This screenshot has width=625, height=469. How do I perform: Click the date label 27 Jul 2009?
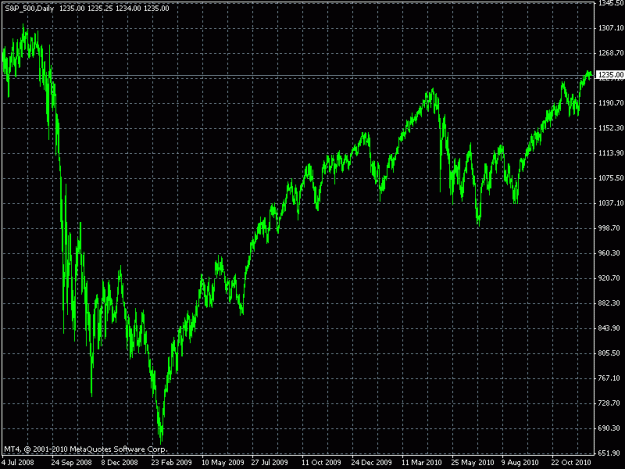[x=269, y=463]
